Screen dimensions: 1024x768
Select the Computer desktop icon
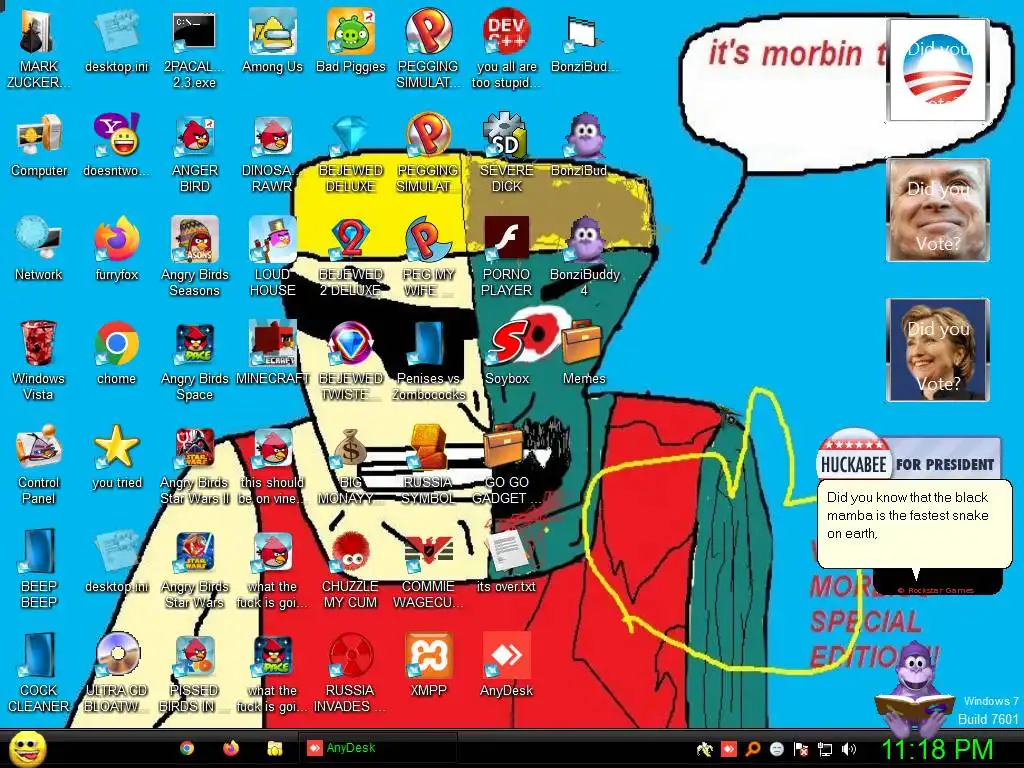click(x=39, y=136)
